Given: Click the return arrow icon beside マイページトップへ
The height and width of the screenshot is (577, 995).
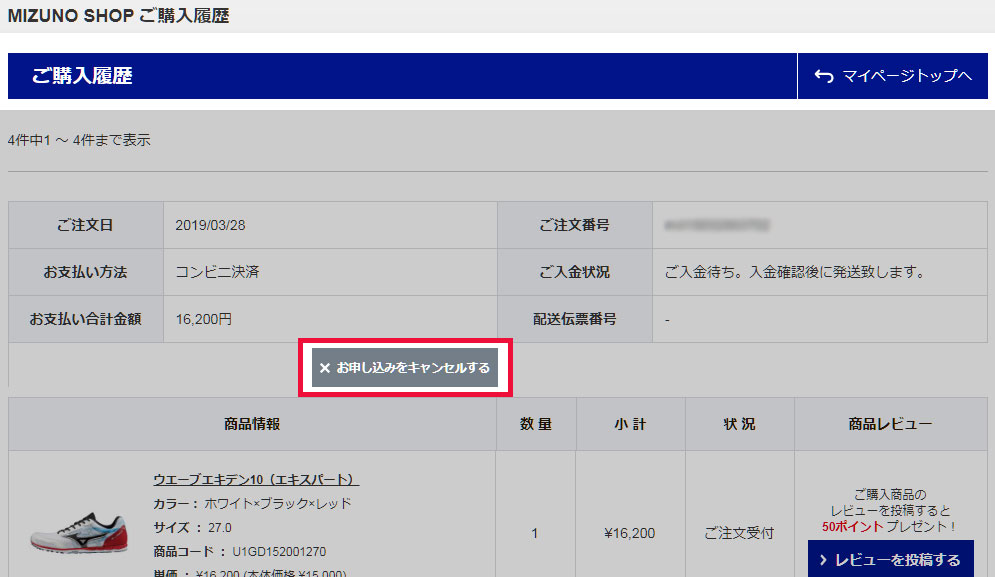Looking at the screenshot, I should [824, 76].
